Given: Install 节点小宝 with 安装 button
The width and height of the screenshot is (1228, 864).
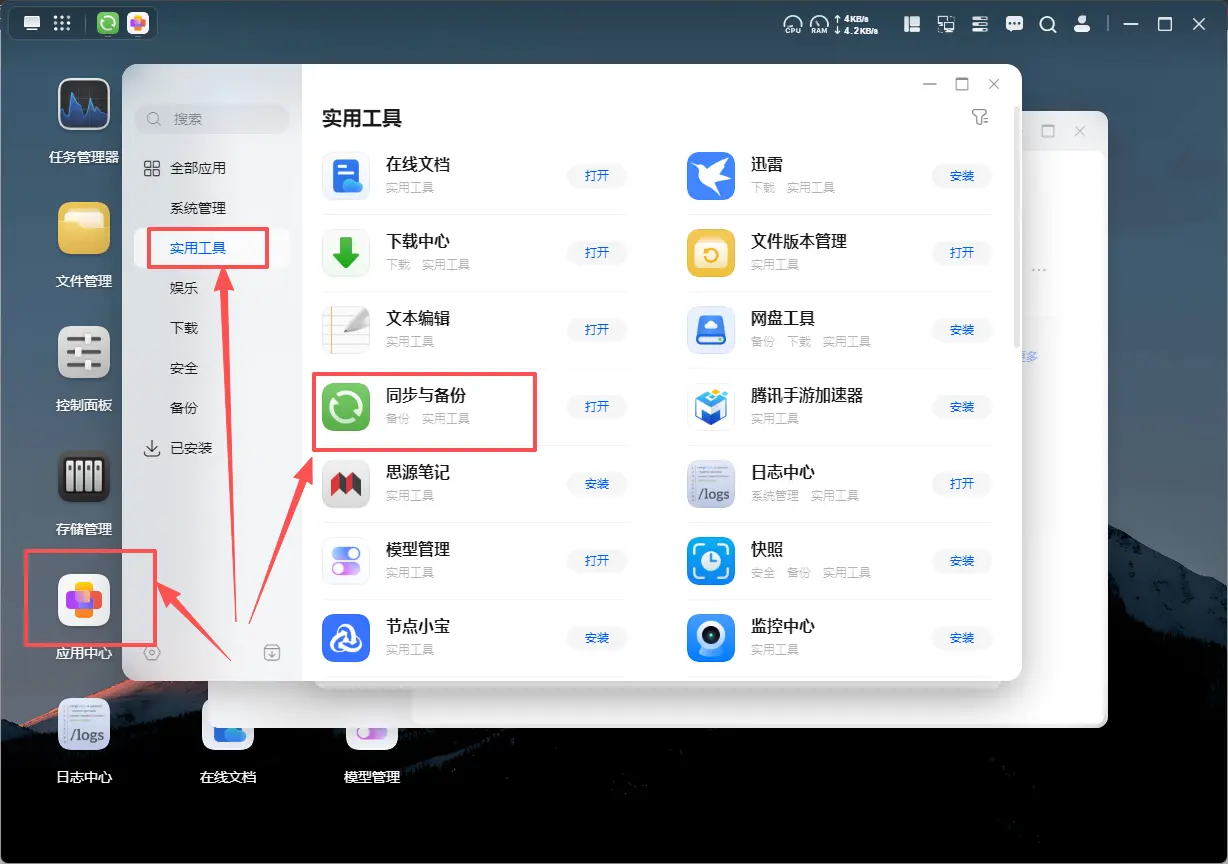Looking at the screenshot, I should tap(597, 638).
